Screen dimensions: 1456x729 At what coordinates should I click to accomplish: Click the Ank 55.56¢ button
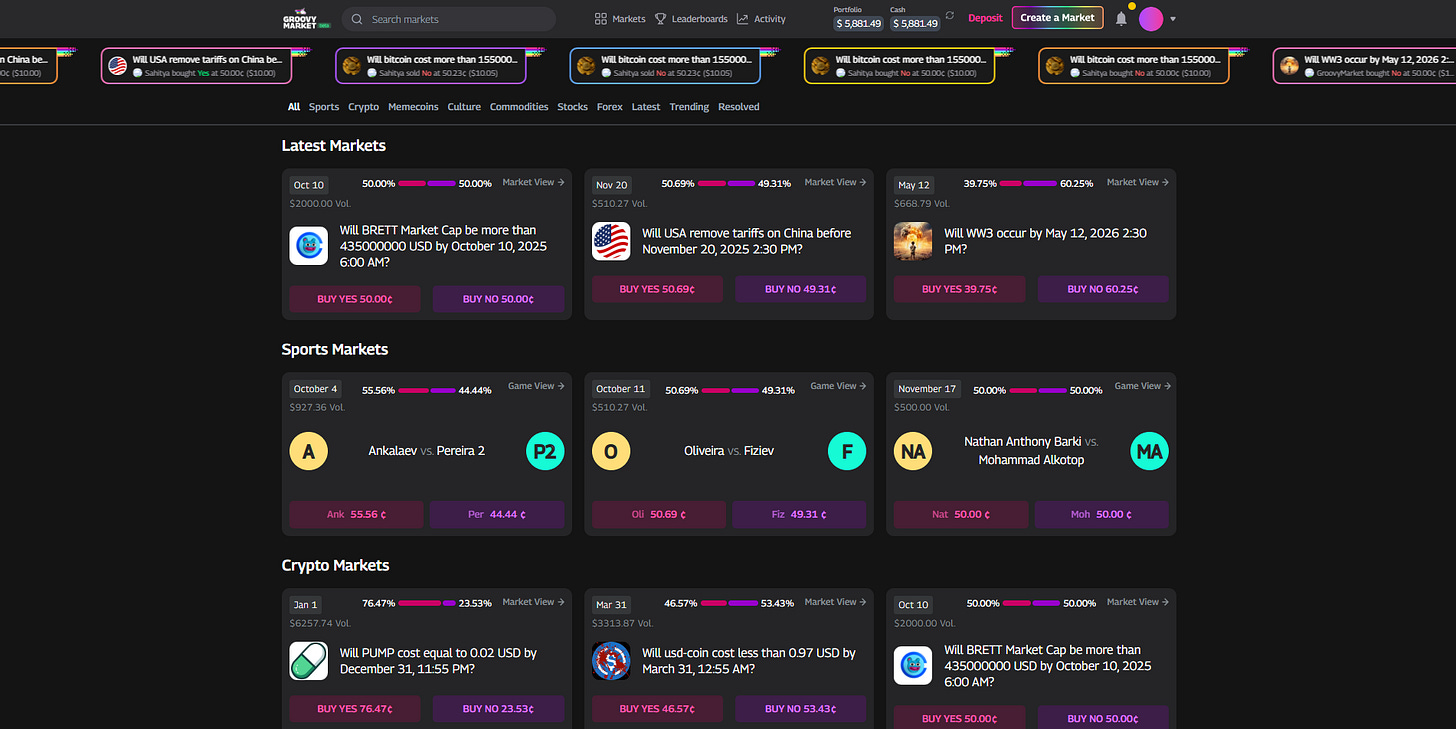[355, 515]
